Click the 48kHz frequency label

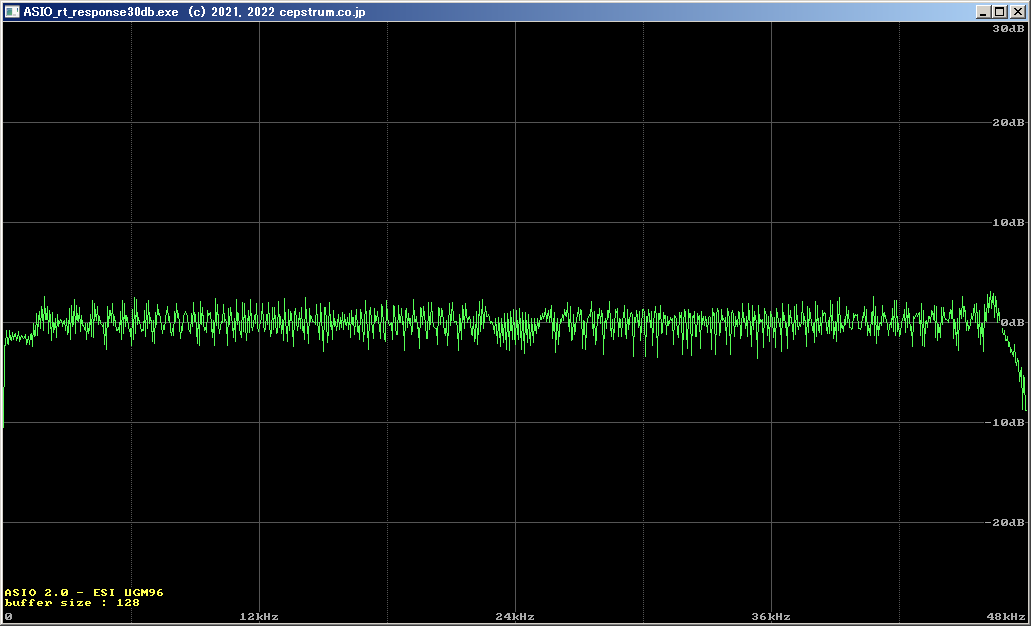(x=1006, y=617)
